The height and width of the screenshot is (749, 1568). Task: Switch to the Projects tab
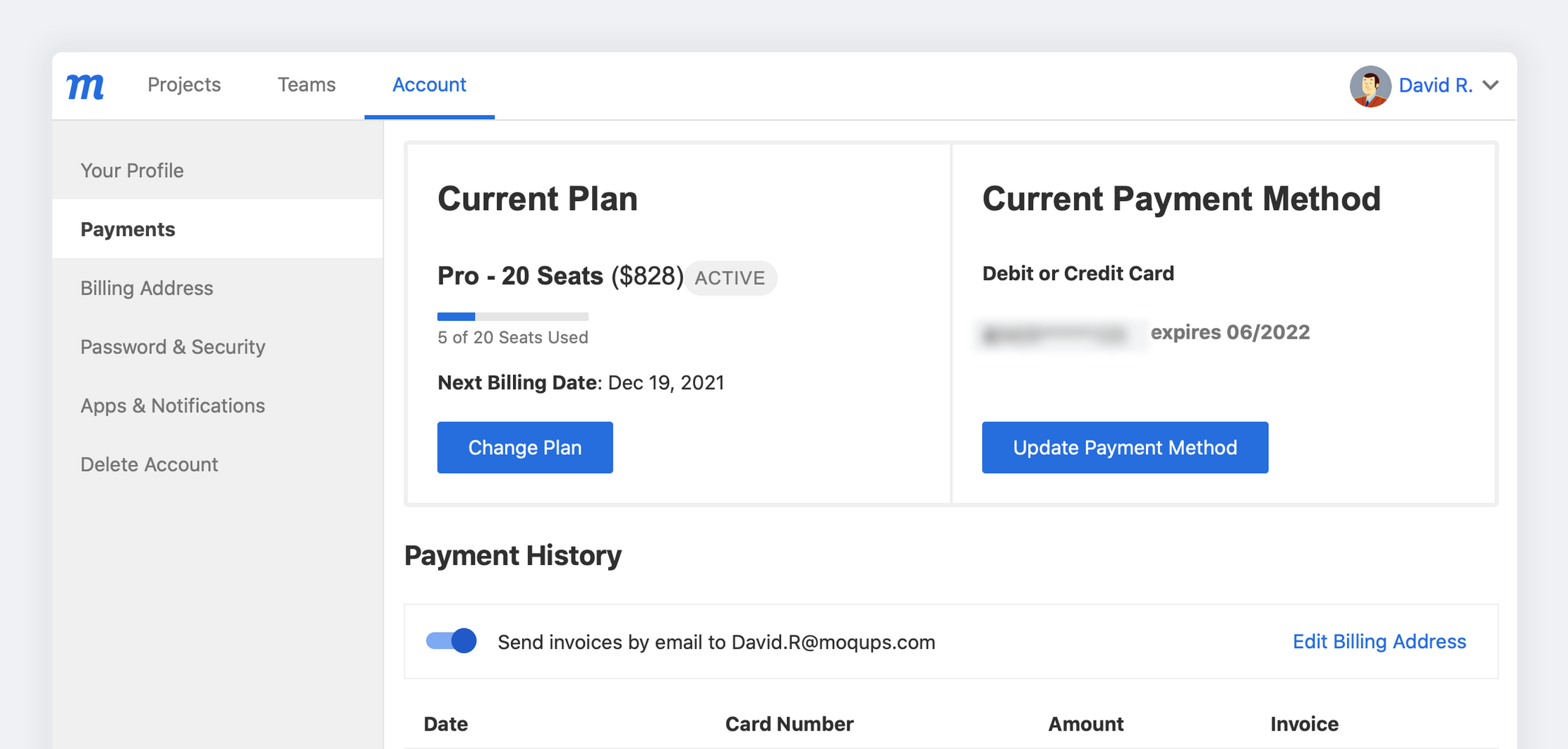click(183, 85)
